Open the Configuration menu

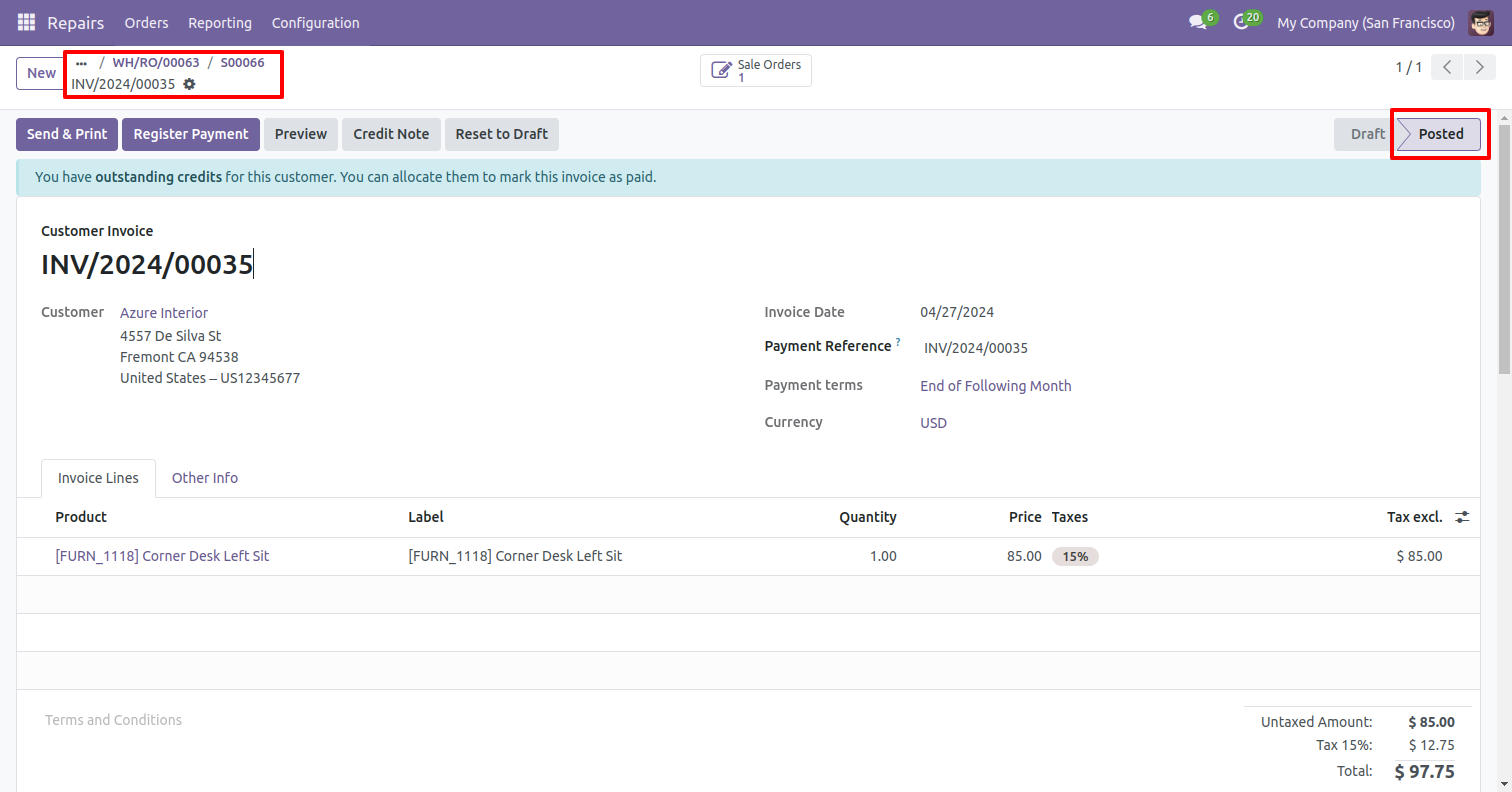coord(315,22)
